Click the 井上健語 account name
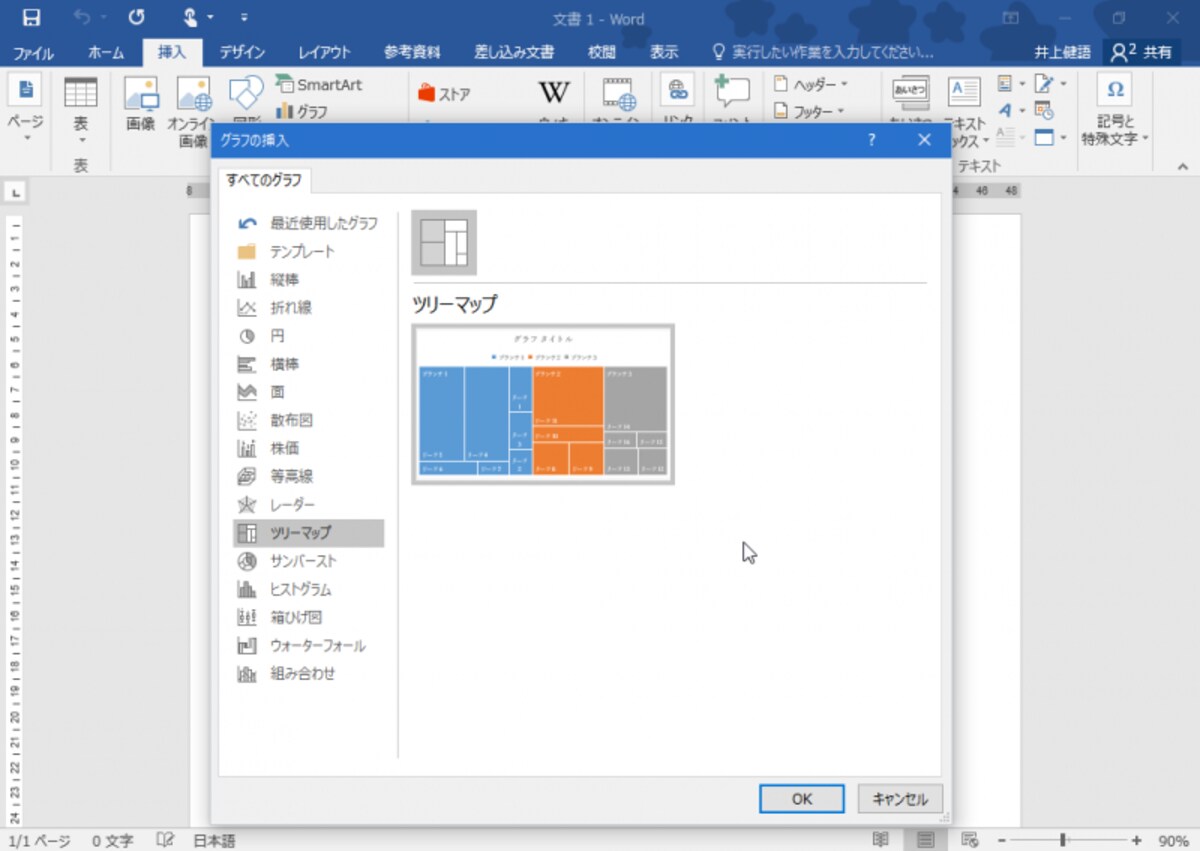This screenshot has height=851, width=1200. [x=1064, y=52]
